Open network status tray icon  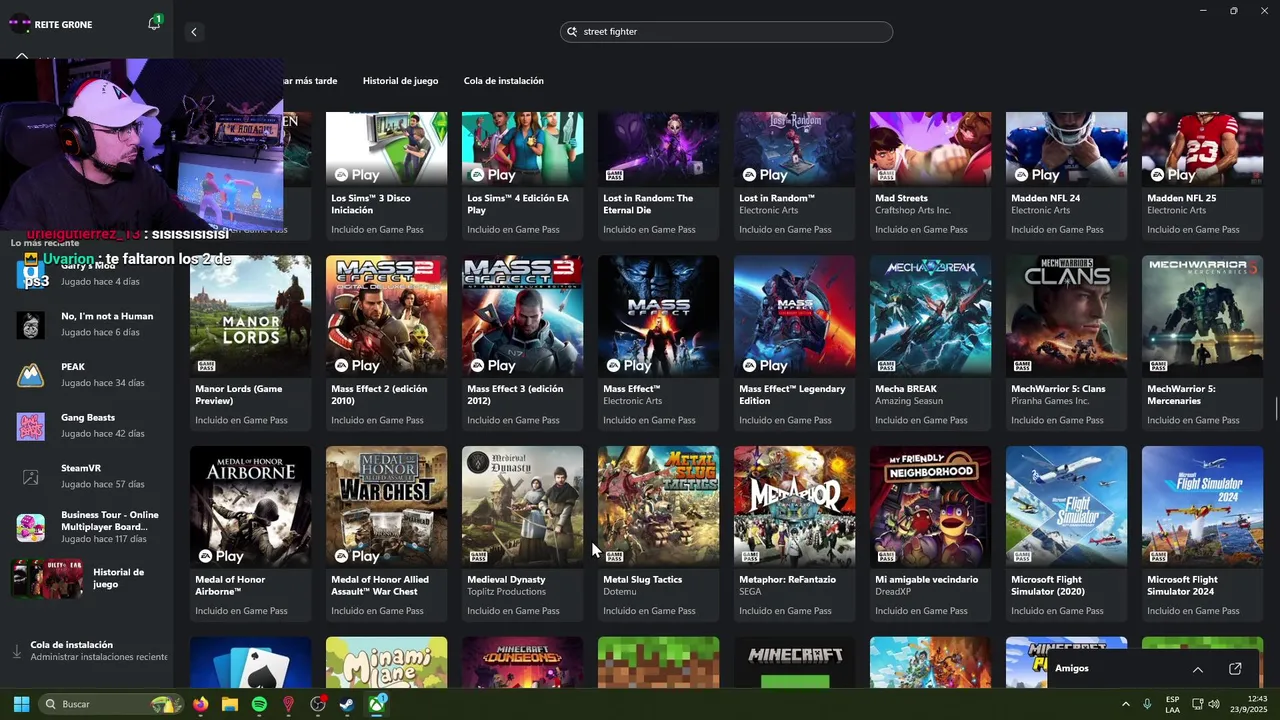click(x=1196, y=704)
